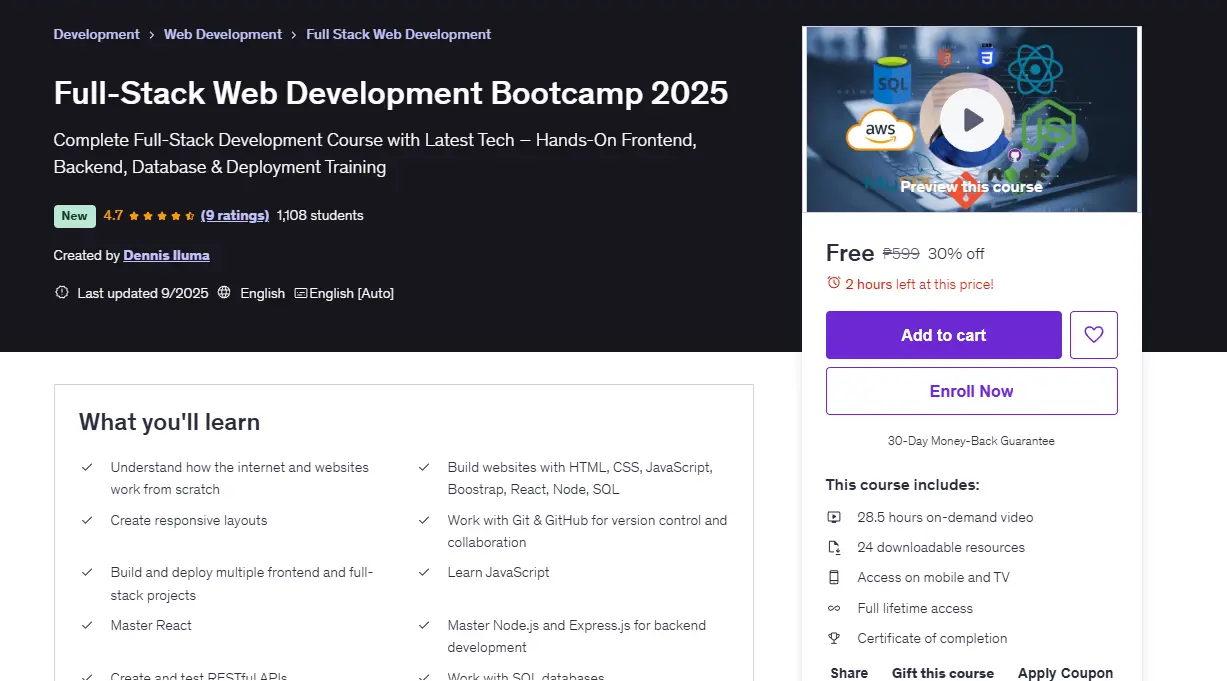
Task: Click first breadcrumb chevron after Development
Action: 152,35
